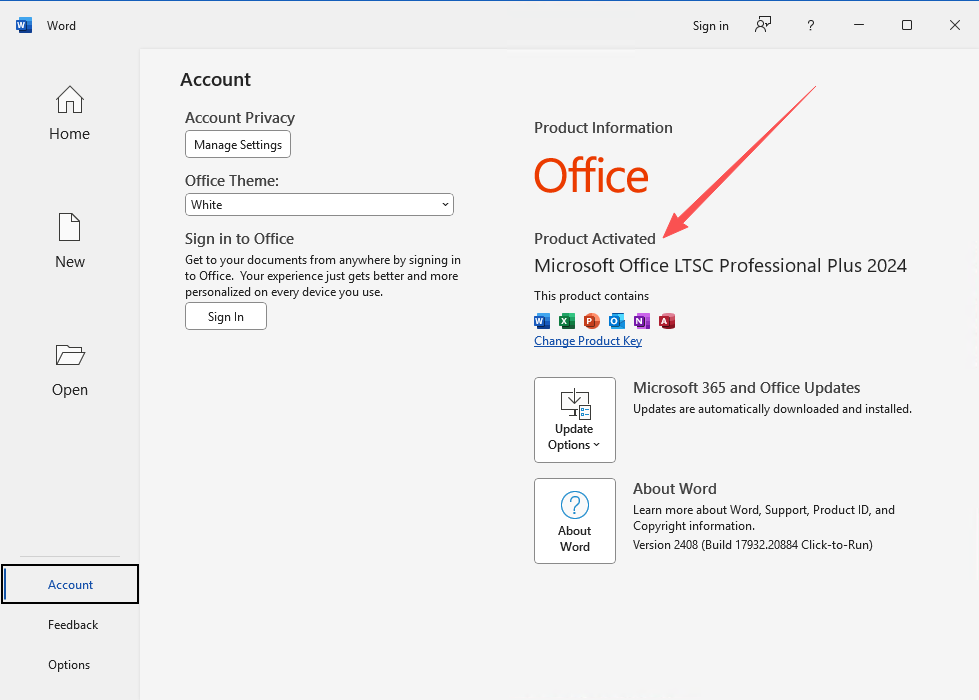Click the Version 2408 build number text
Screen dimensions: 979x700
point(752,545)
